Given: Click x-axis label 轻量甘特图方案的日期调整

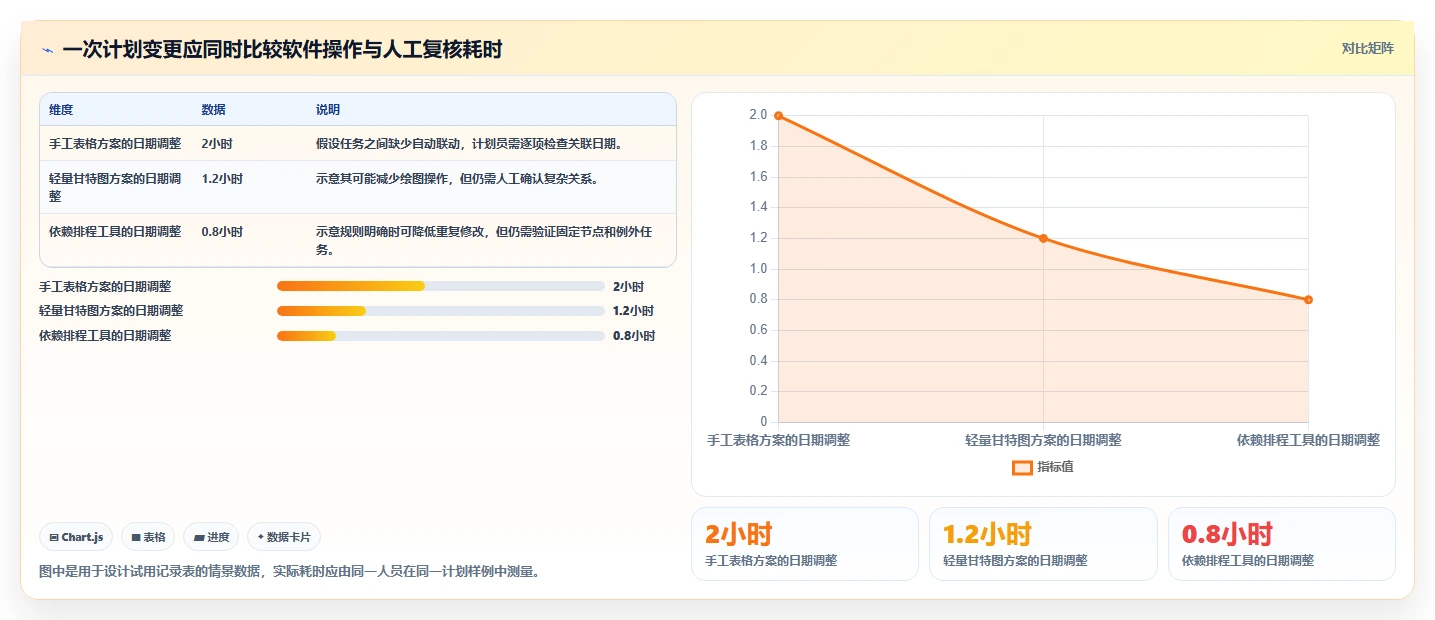Looking at the screenshot, I should coord(1043,440).
